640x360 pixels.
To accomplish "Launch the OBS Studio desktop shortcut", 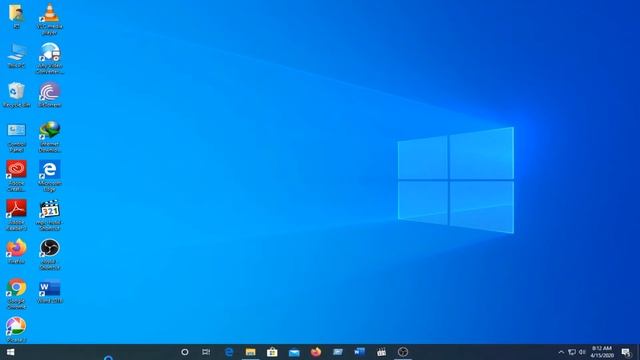I will (x=50, y=254).
